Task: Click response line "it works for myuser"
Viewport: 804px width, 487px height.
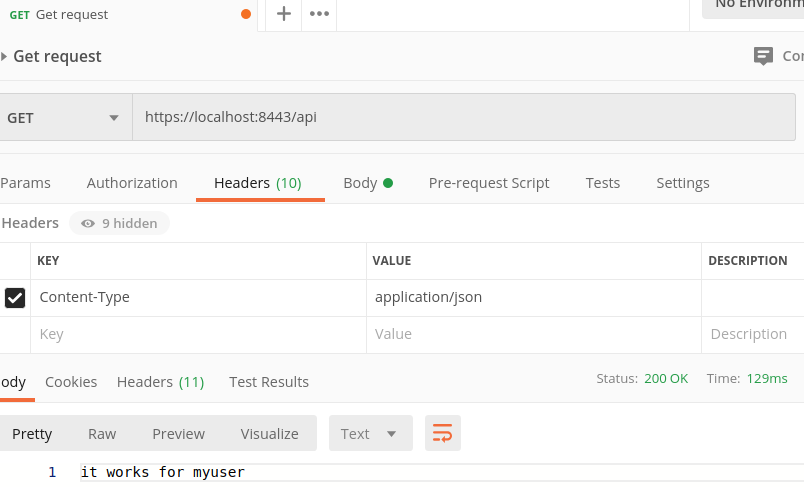Action: [163, 472]
